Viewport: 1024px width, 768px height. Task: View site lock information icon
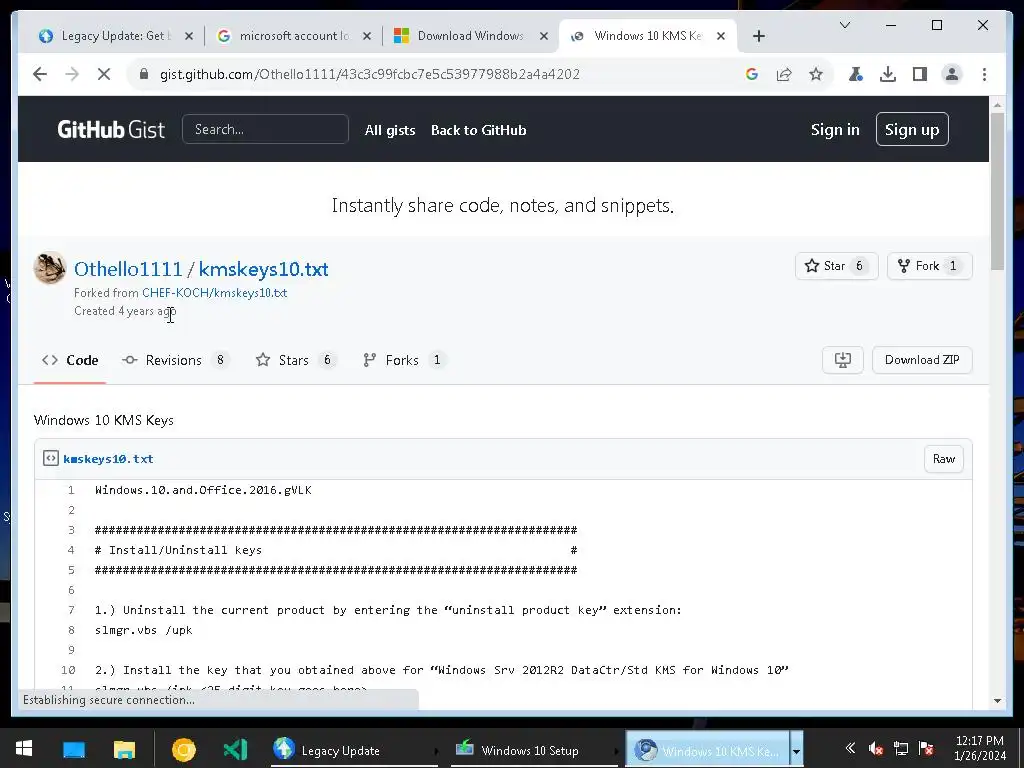pyautogui.click(x=144, y=74)
